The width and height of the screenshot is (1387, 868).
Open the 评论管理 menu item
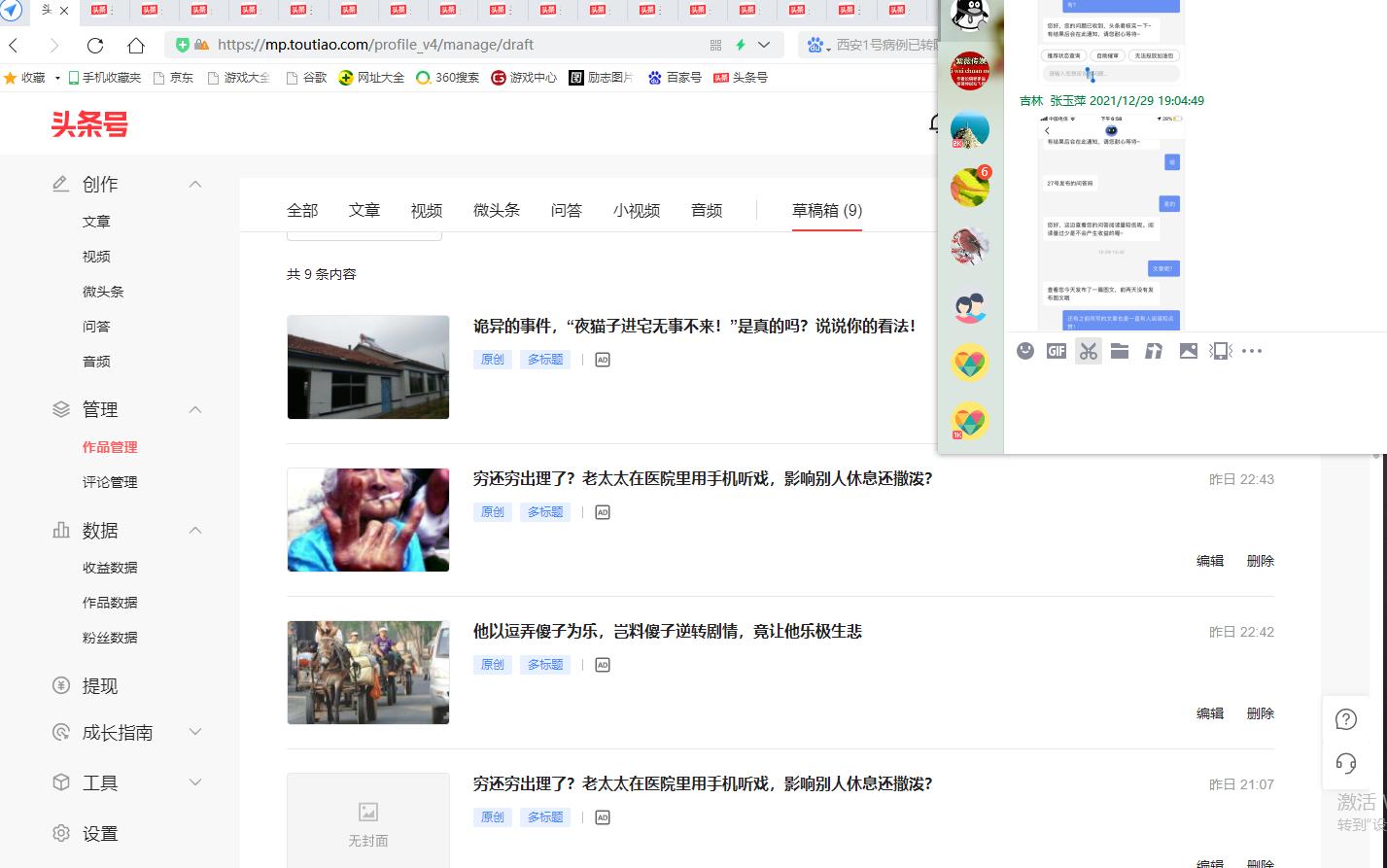109,481
